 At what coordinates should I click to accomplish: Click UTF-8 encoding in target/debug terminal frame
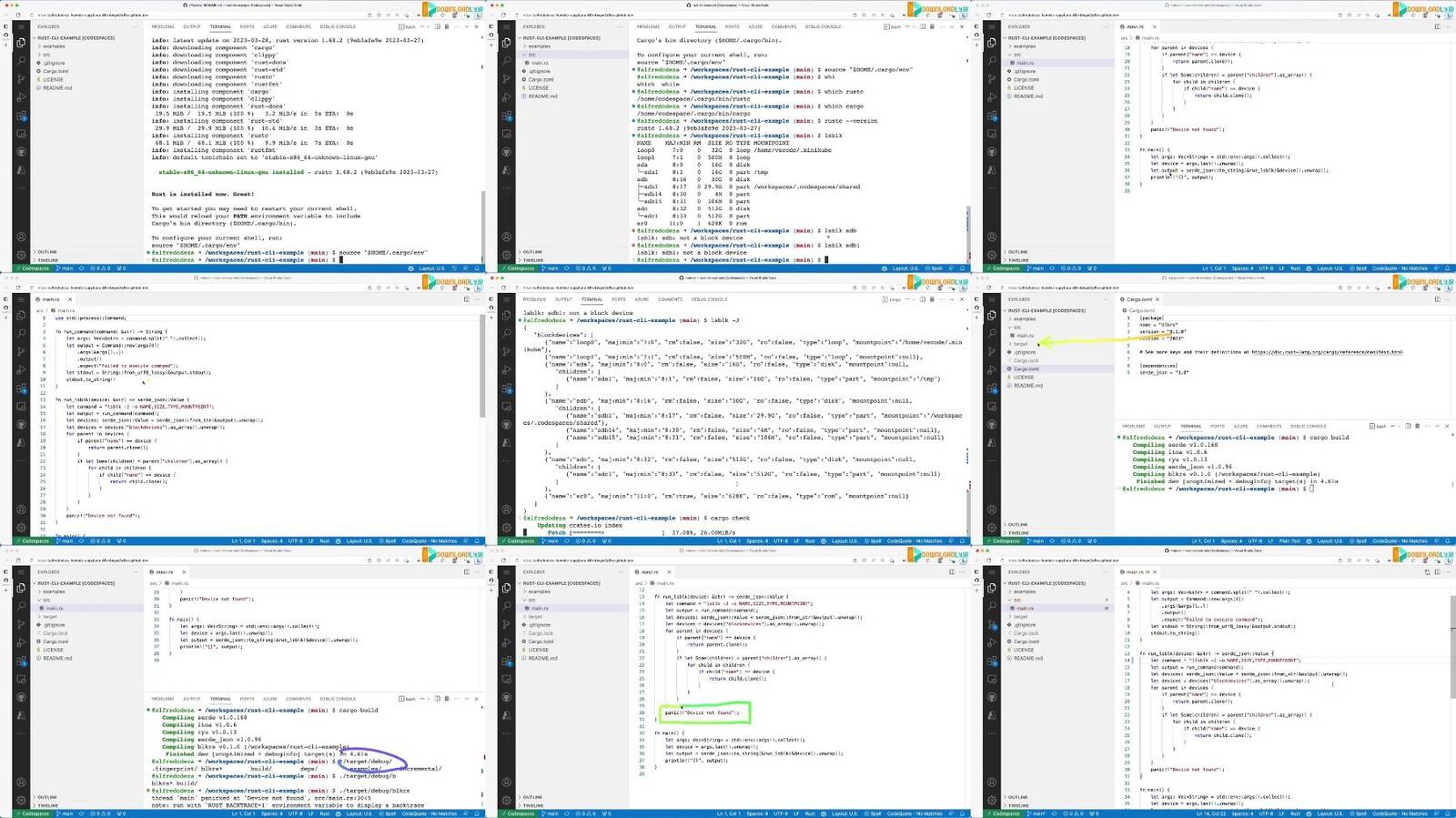point(295,813)
